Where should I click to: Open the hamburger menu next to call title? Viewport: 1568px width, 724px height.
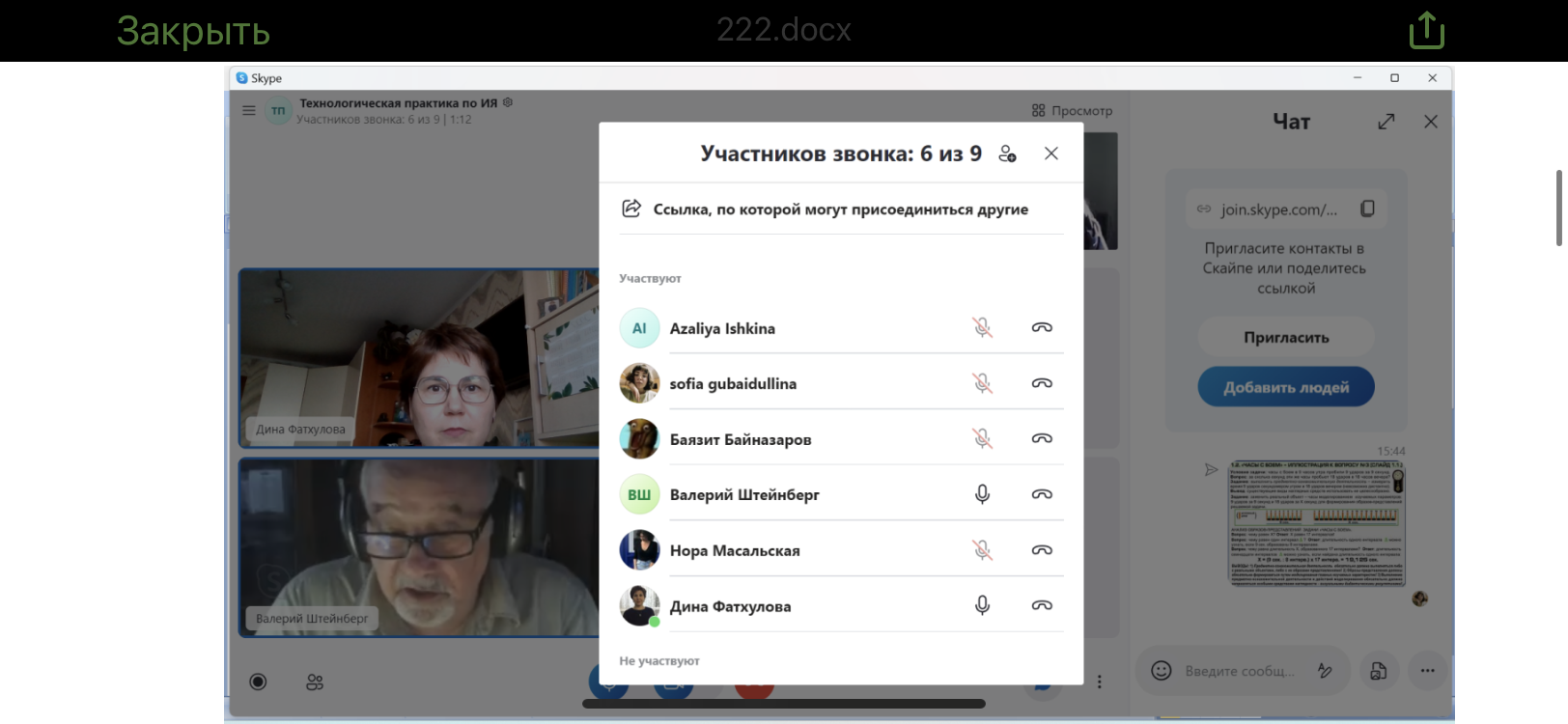(249, 111)
